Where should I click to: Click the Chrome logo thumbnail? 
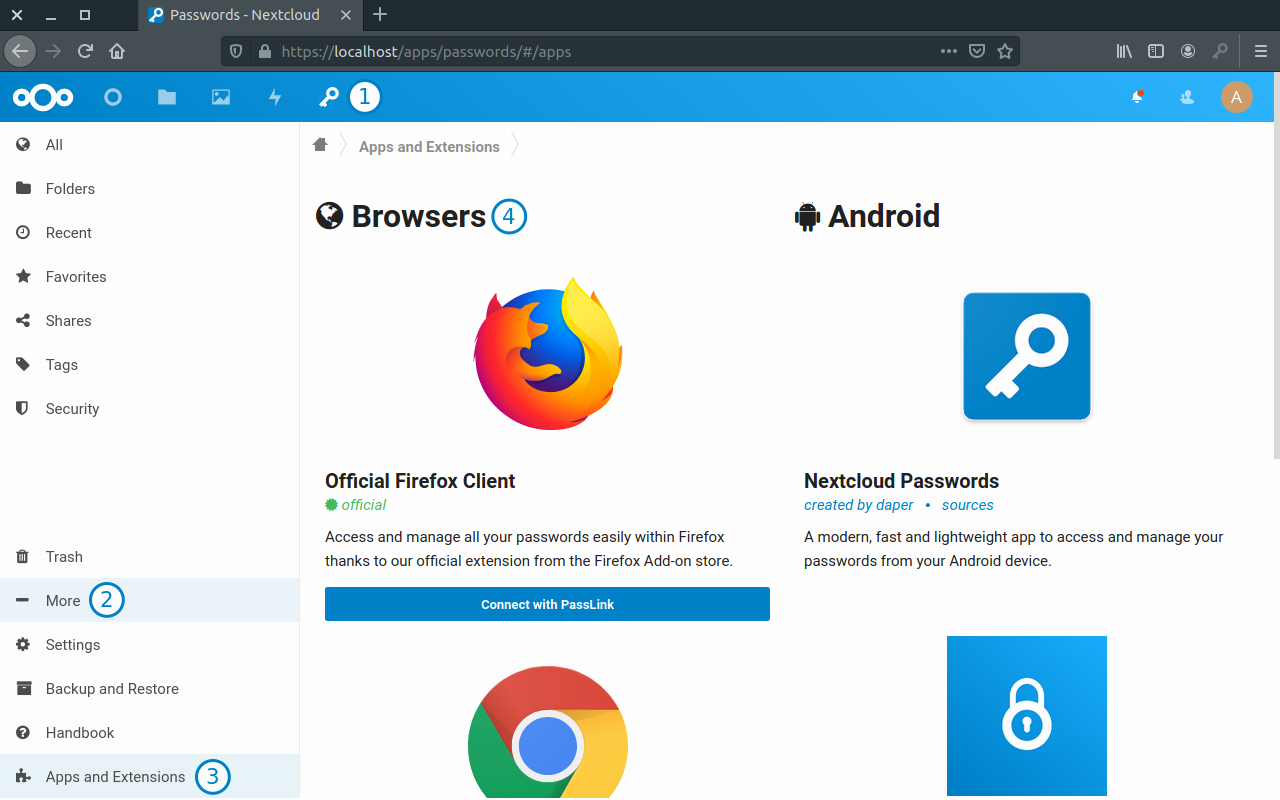click(548, 732)
